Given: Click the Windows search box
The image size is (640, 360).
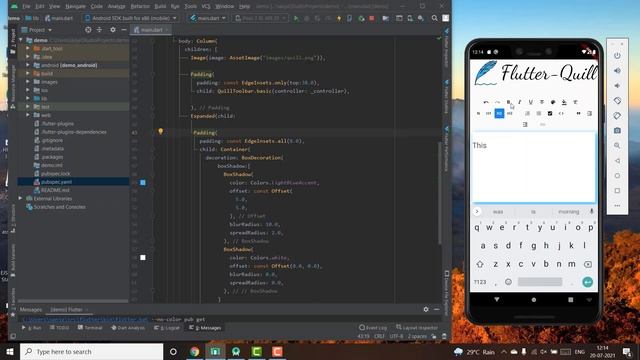Looking at the screenshot, I should [91, 351].
